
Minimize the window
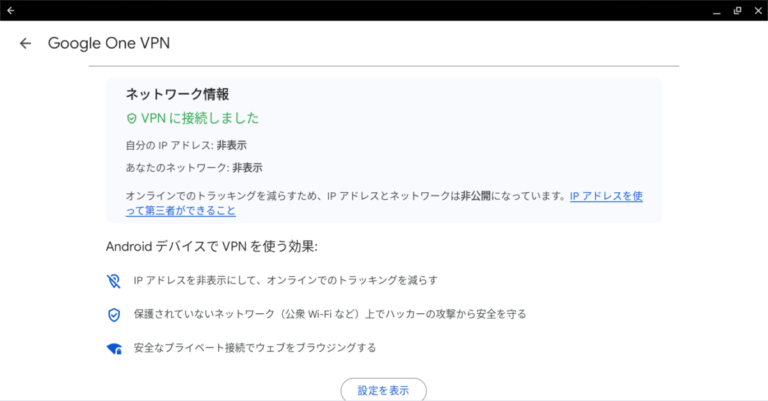(x=717, y=11)
